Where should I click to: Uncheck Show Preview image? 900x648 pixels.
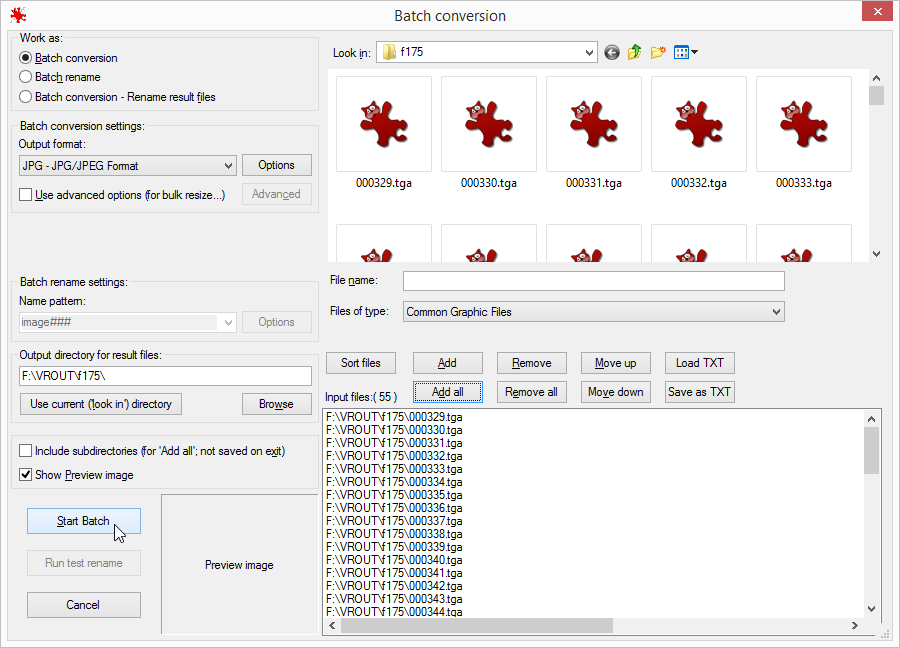[26, 475]
